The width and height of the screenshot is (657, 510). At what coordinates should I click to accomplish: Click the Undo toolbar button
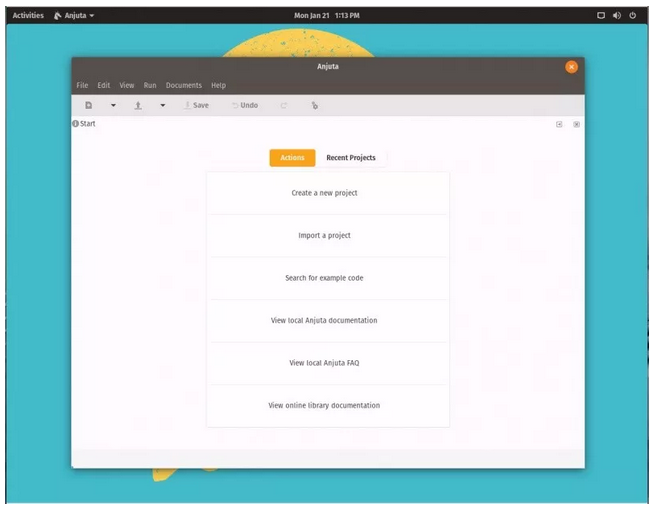point(245,105)
